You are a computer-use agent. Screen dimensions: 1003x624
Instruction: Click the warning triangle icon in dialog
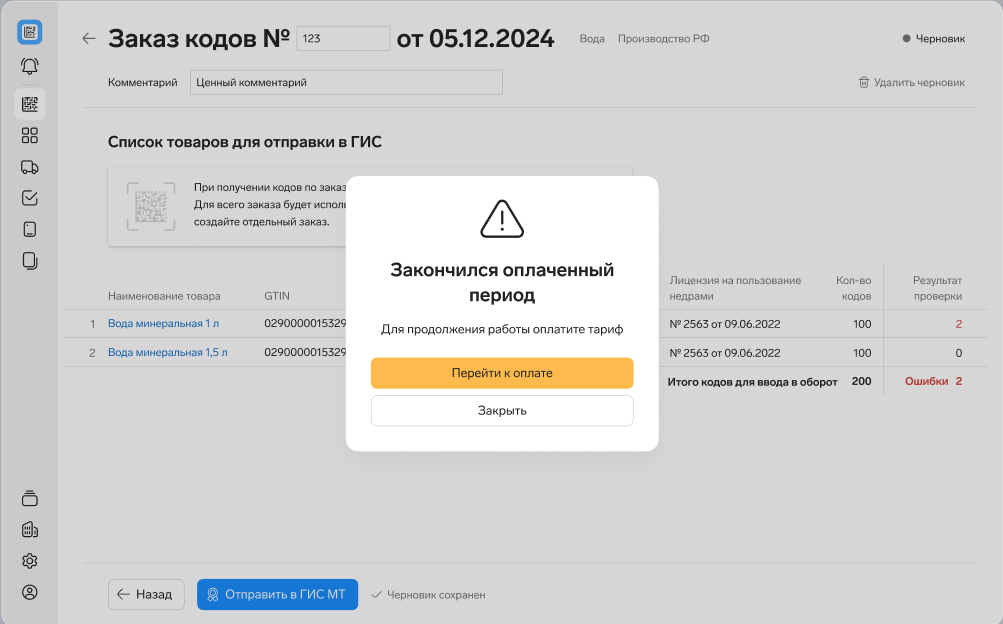[502, 219]
